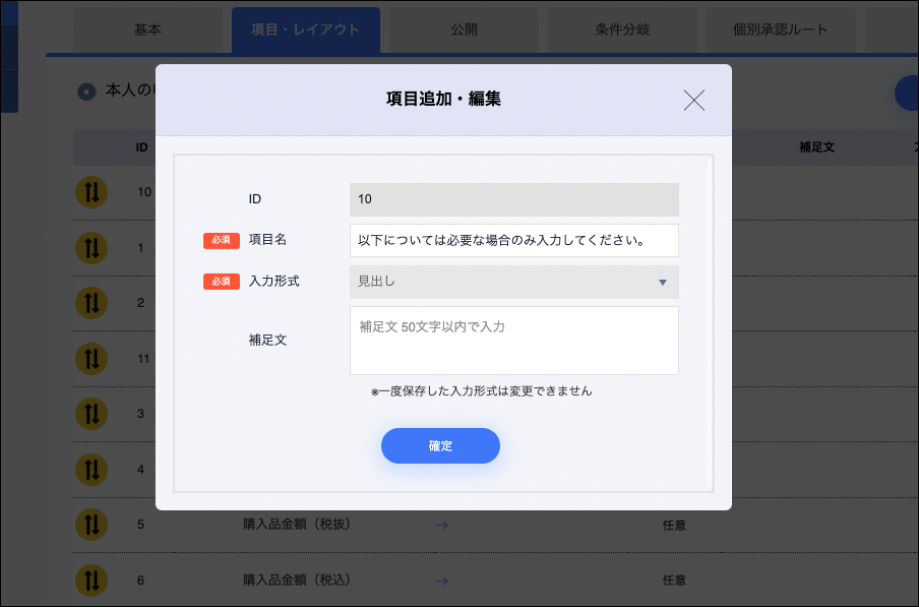Click the 補足文 textarea in the dialog
Screen dimensions: 919x607
tap(513, 338)
